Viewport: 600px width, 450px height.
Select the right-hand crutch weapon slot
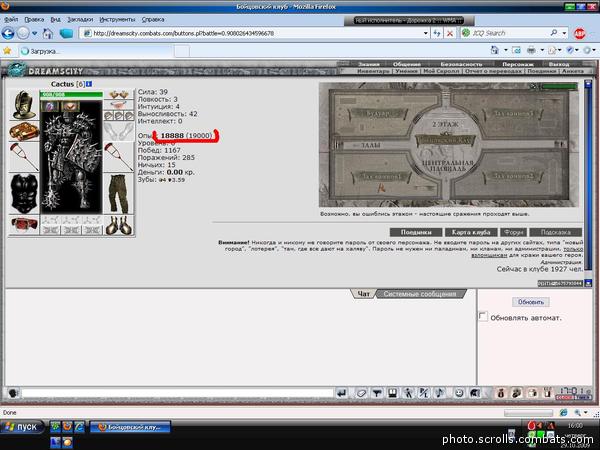tap(119, 157)
